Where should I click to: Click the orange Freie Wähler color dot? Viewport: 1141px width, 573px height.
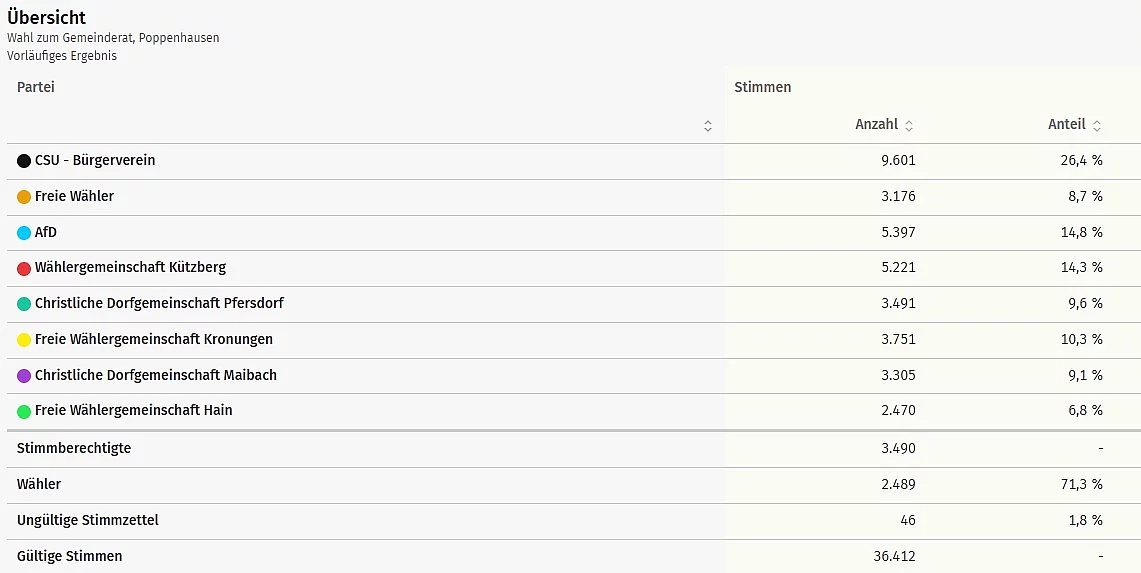click(24, 197)
